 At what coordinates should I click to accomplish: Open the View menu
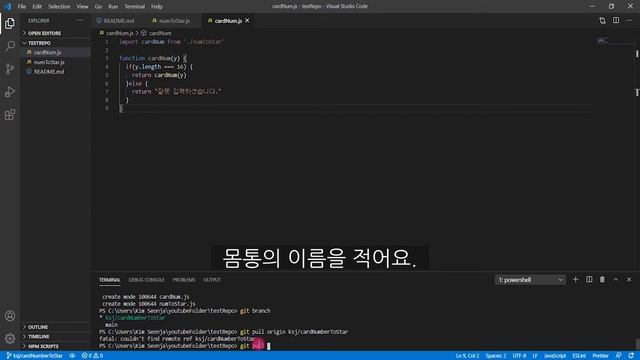click(82, 7)
